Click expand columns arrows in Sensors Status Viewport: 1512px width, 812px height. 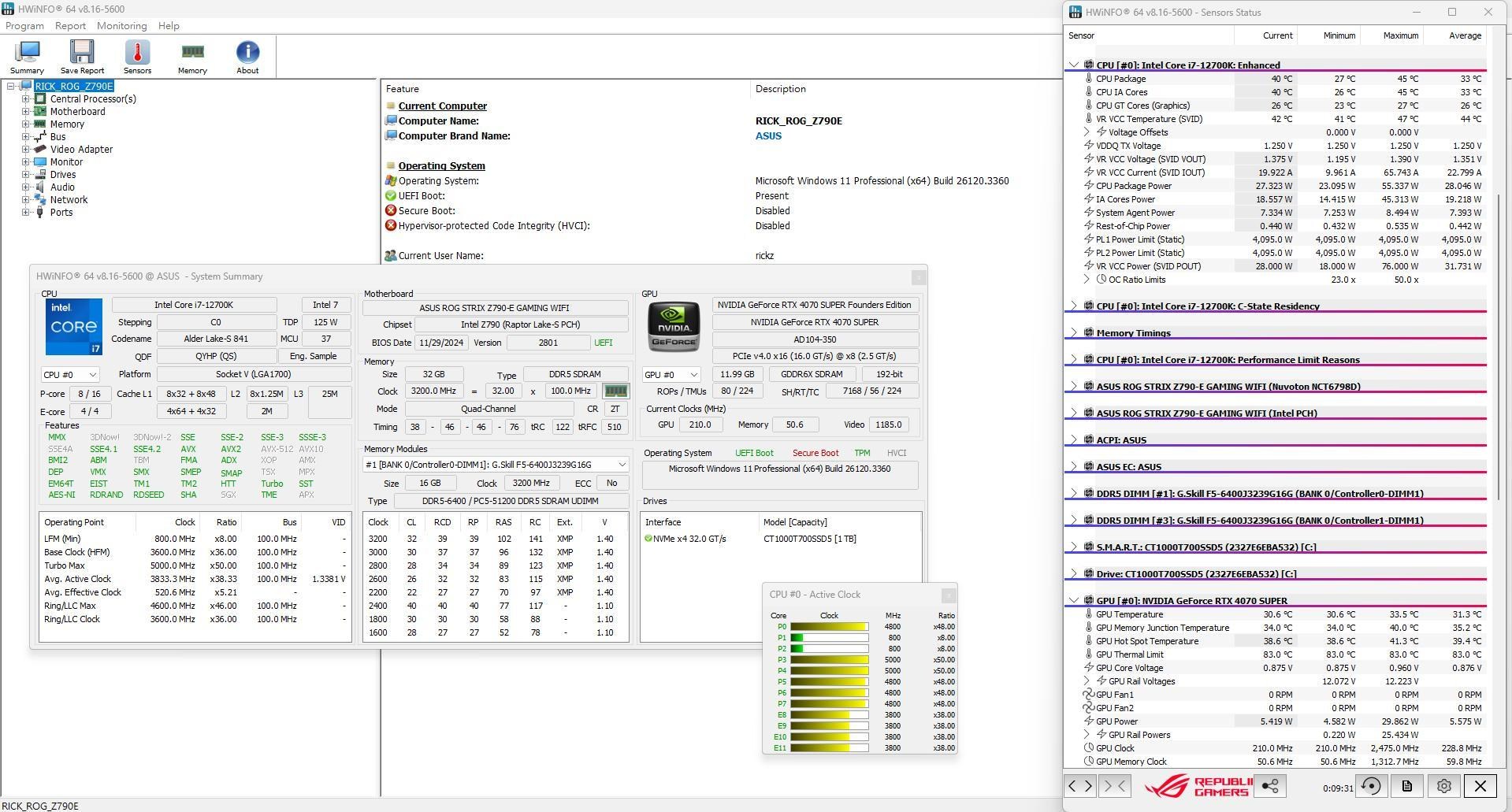coord(1080,785)
